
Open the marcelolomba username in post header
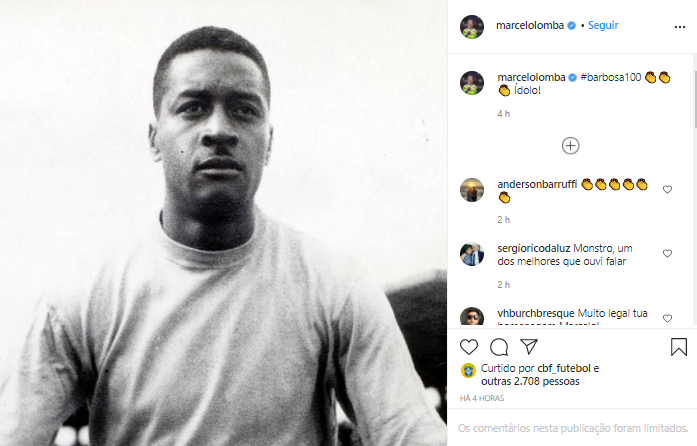[530, 26]
